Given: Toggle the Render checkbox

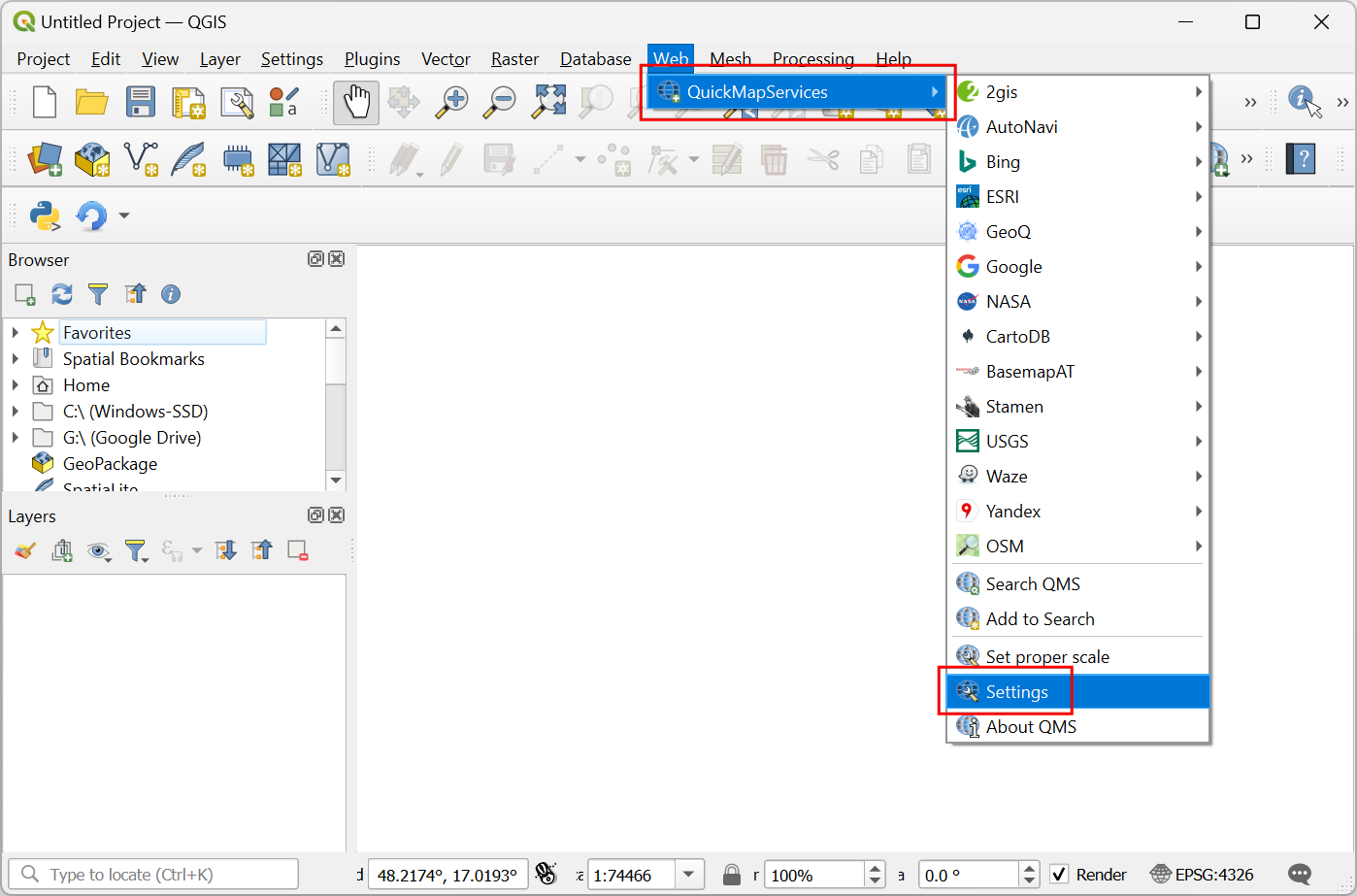Looking at the screenshot, I should click(x=1060, y=875).
